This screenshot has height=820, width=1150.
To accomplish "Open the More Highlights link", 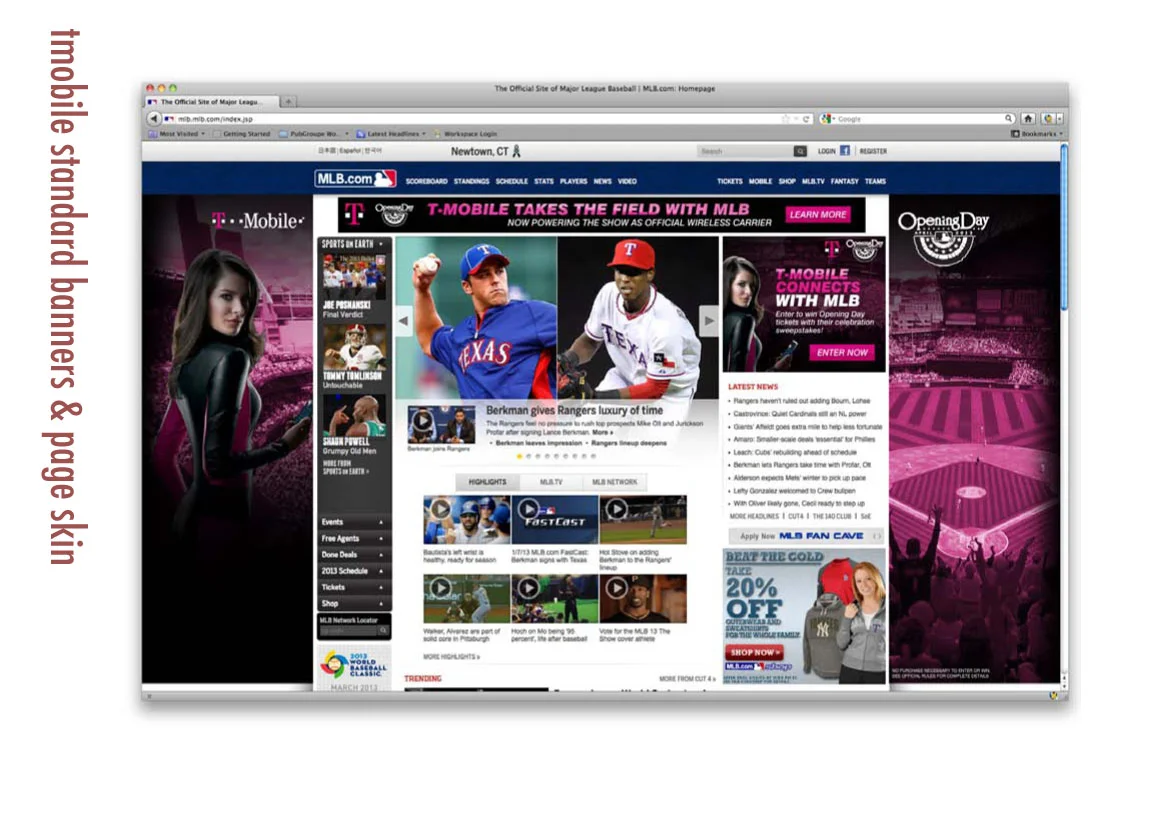I will point(452,656).
